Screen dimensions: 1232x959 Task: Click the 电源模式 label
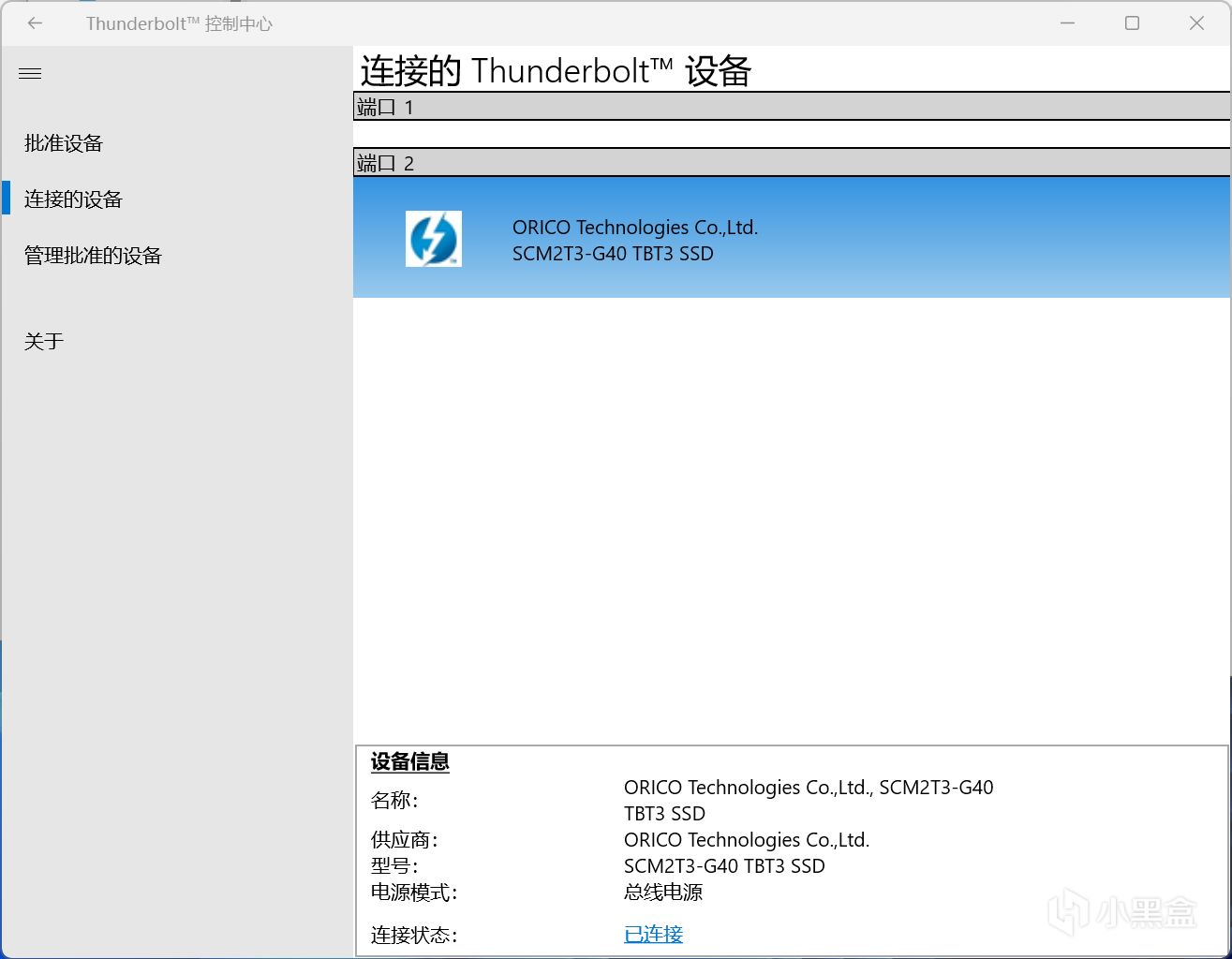coord(414,893)
